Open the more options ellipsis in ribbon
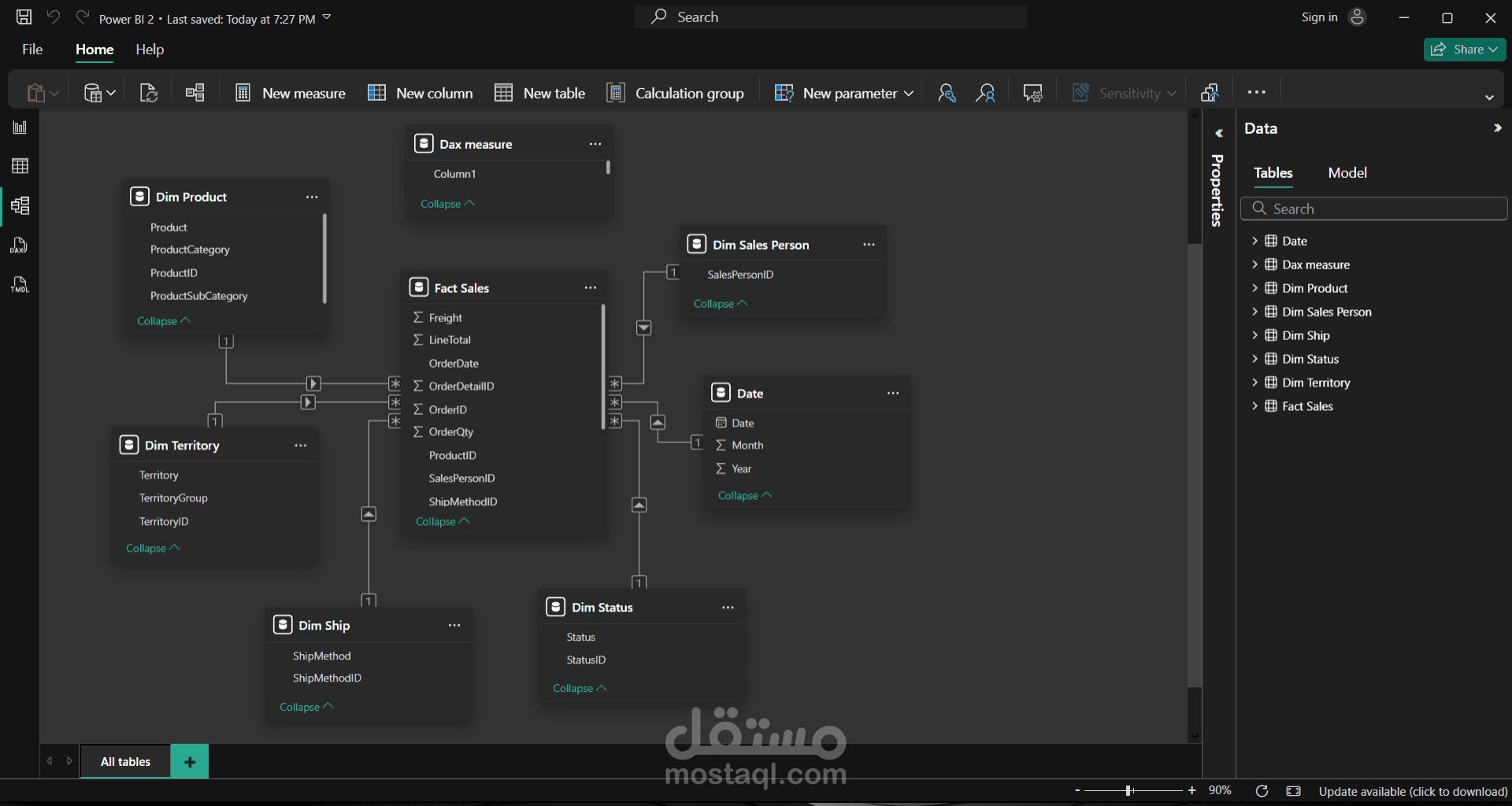The width and height of the screenshot is (1512, 806). (x=1257, y=92)
